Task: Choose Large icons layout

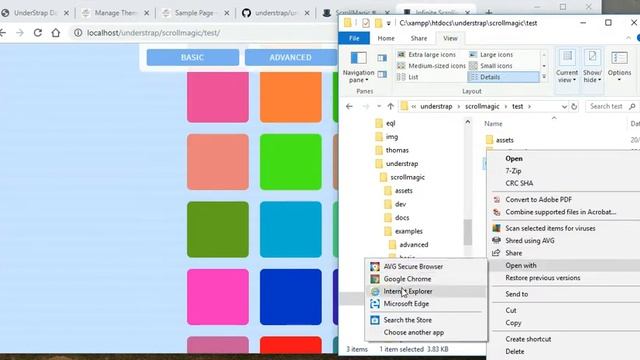Action: (491, 54)
